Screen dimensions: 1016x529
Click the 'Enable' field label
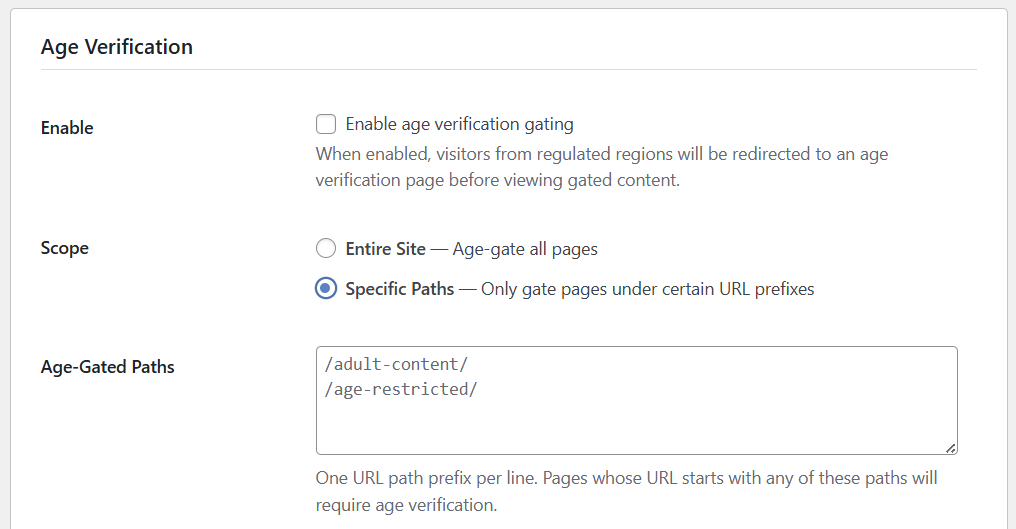point(67,128)
